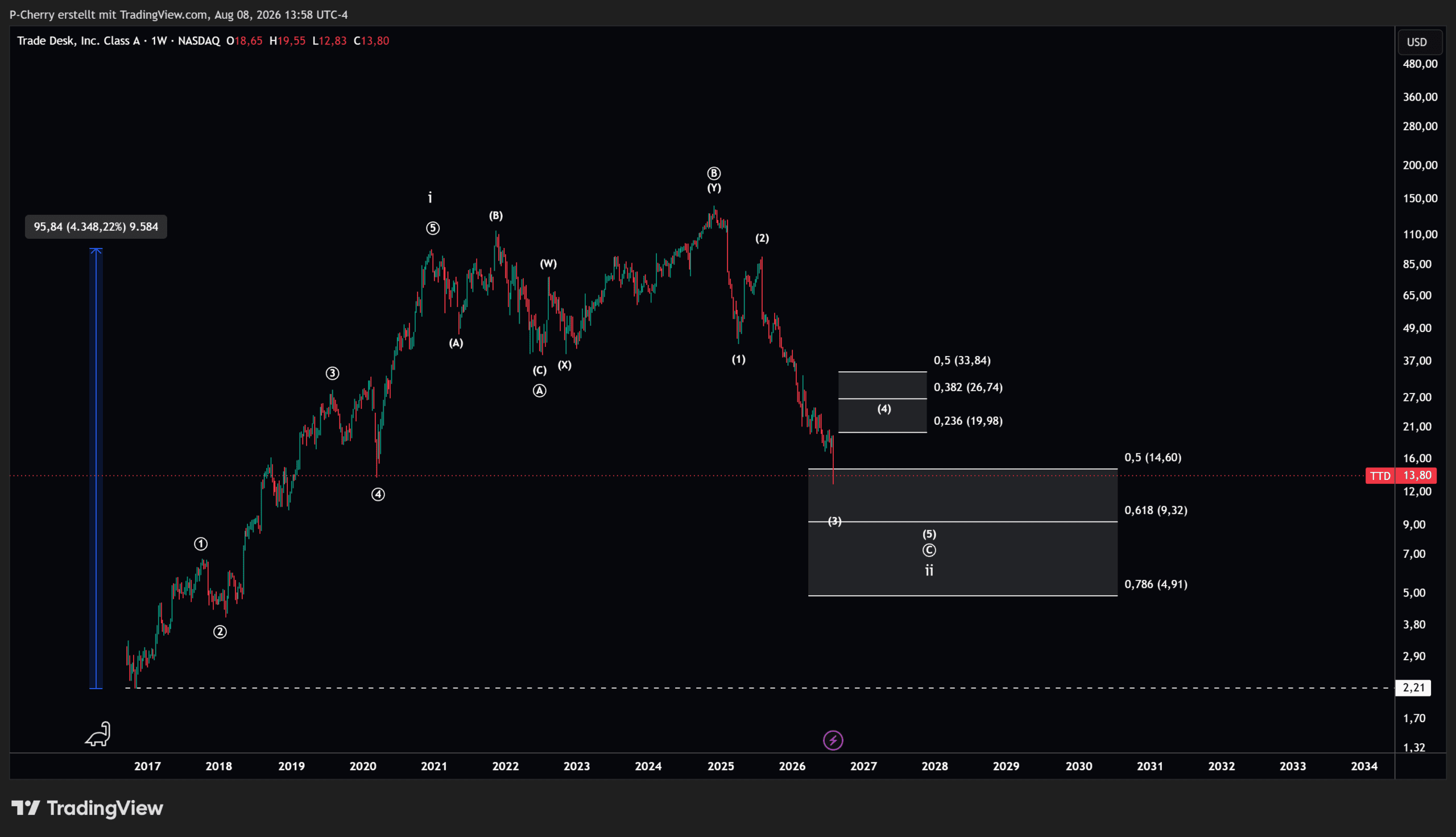The width and height of the screenshot is (1456, 837).
Task: Click the close value C13,80 in header
Action: pos(371,41)
